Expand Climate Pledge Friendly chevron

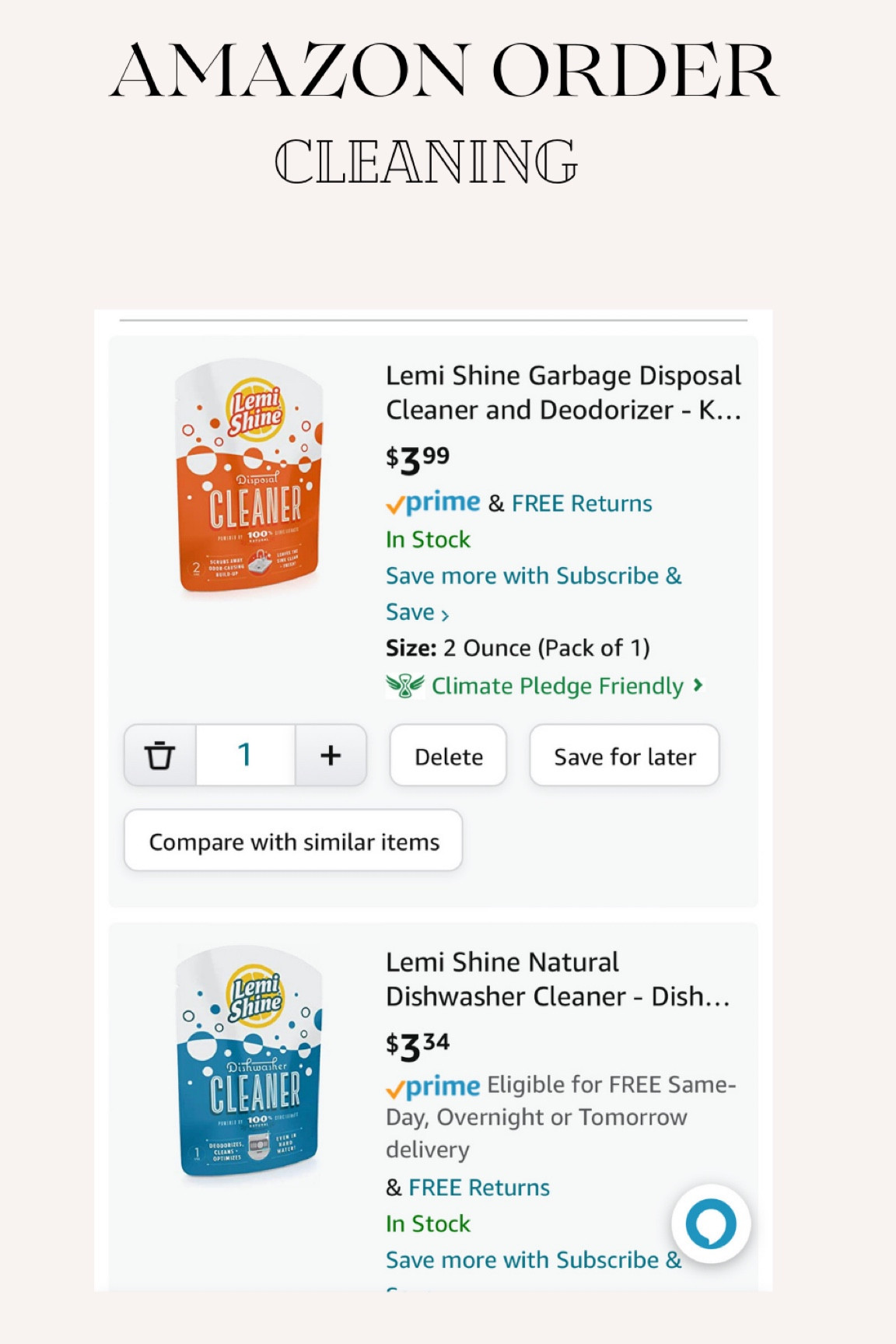[x=698, y=685]
